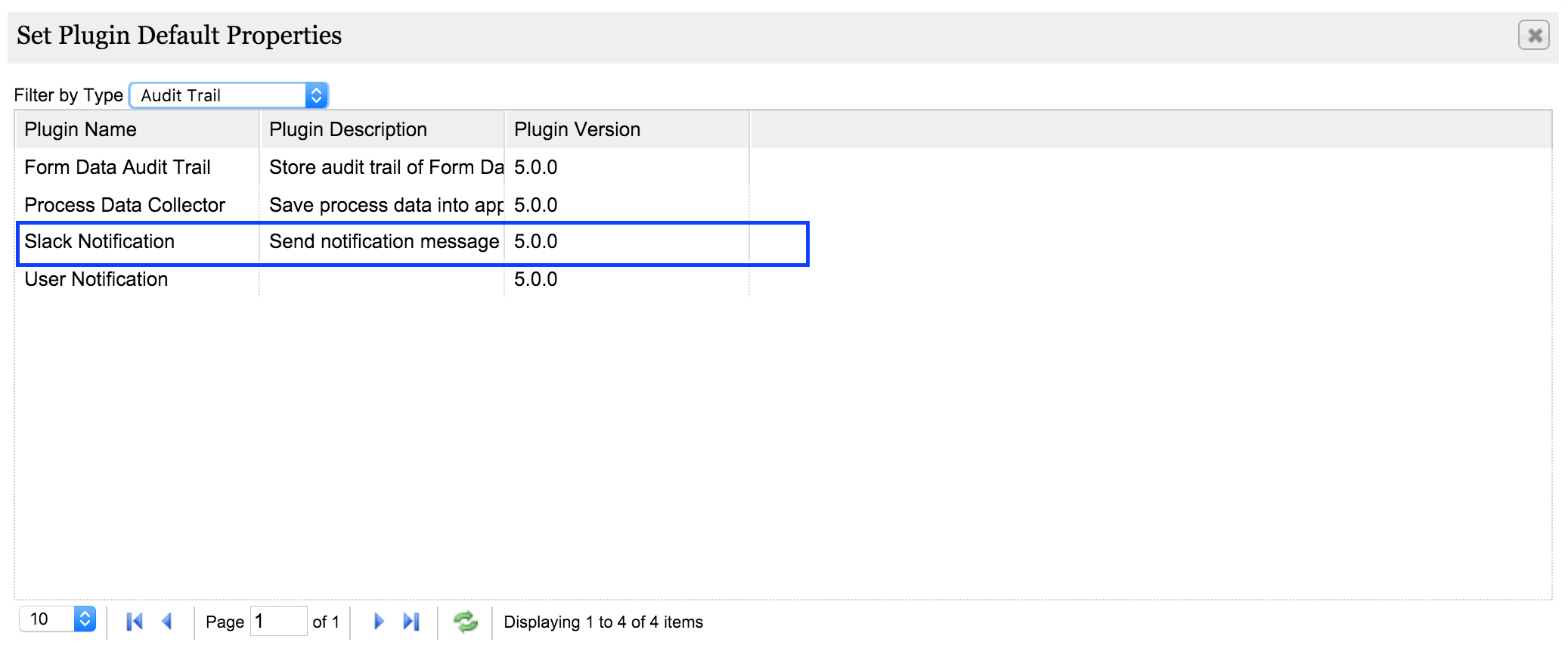Refresh the plugin list
This screenshot has width=1568, height=661.
coord(465,622)
